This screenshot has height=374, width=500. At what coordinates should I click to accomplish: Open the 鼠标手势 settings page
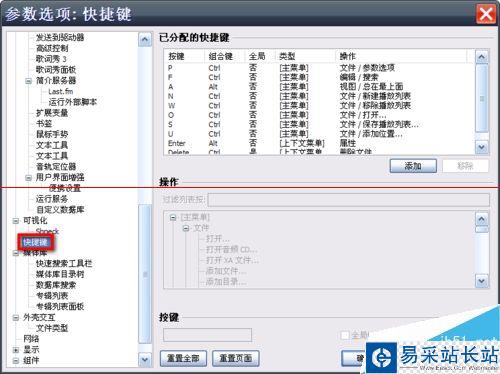(x=52, y=134)
